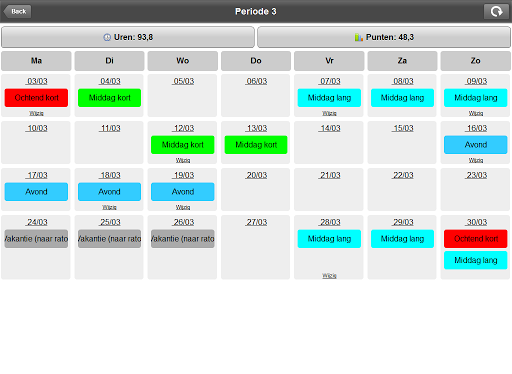This screenshot has width=512, height=374.
Task: Select the green Middag kort shift on 04/03
Action: [x=109, y=98]
